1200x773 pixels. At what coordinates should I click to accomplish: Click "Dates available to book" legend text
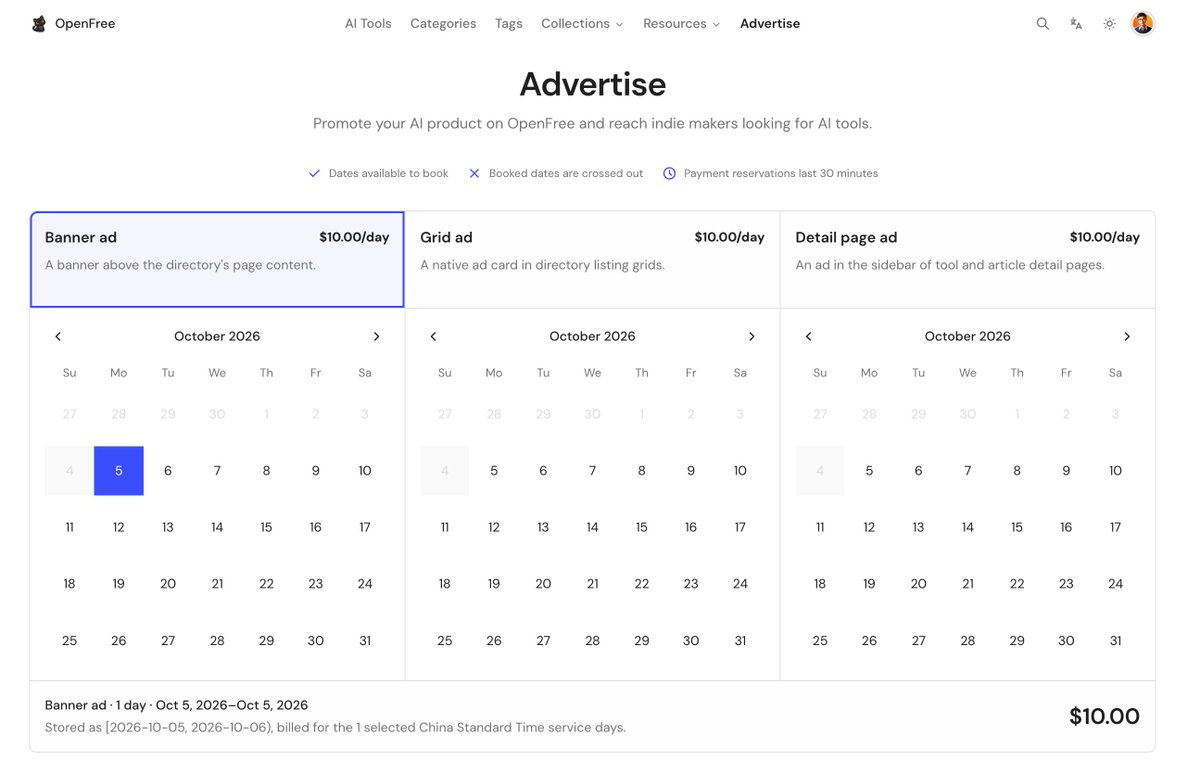(389, 173)
